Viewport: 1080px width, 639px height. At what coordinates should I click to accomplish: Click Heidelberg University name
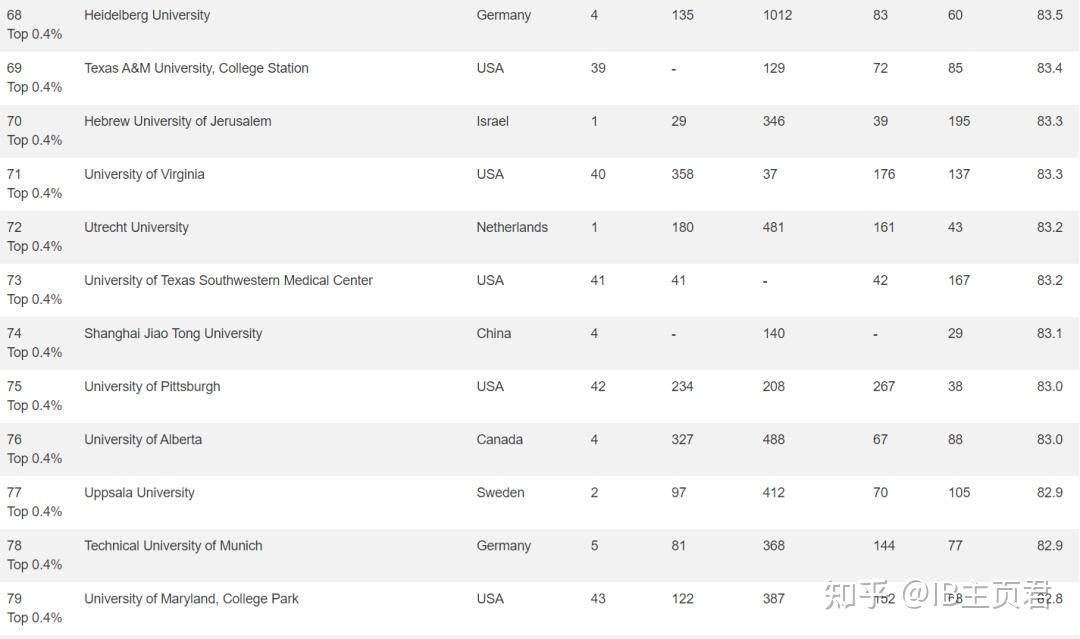147,15
